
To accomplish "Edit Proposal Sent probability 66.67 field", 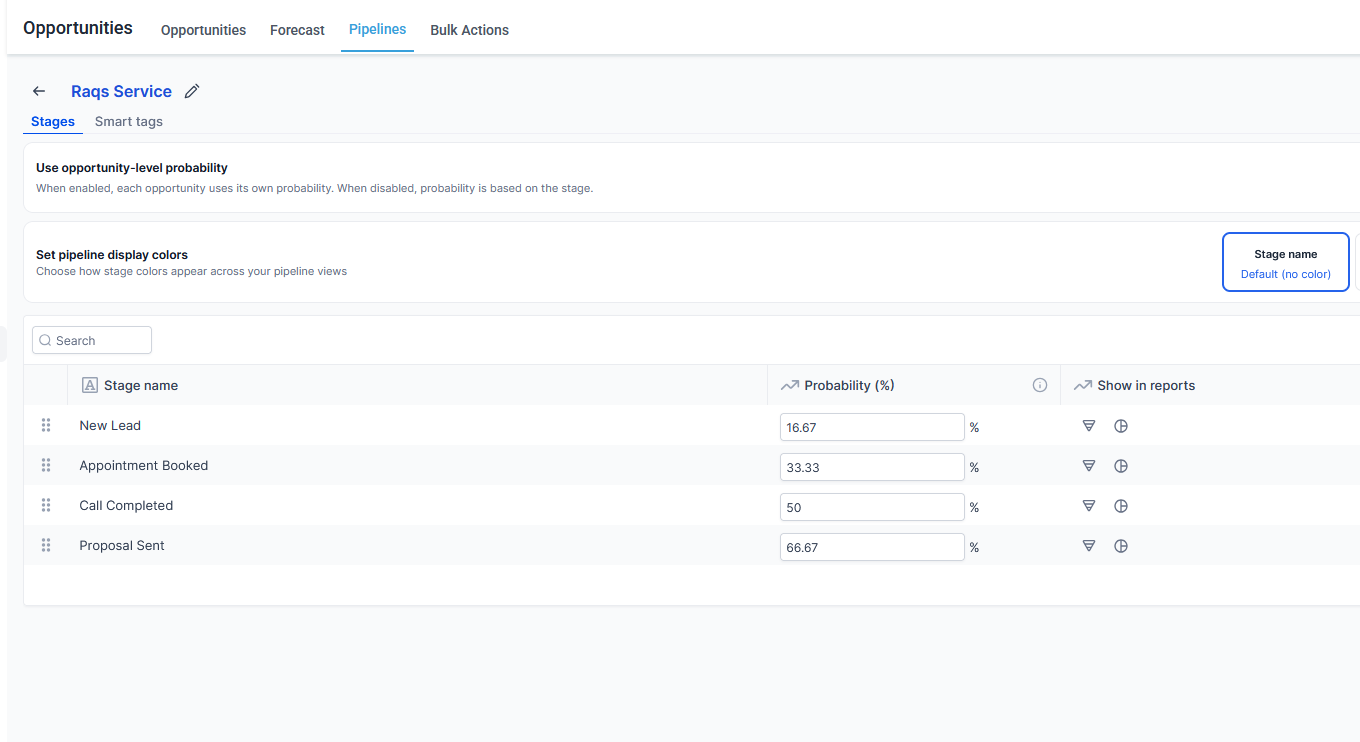I will click(x=872, y=547).
